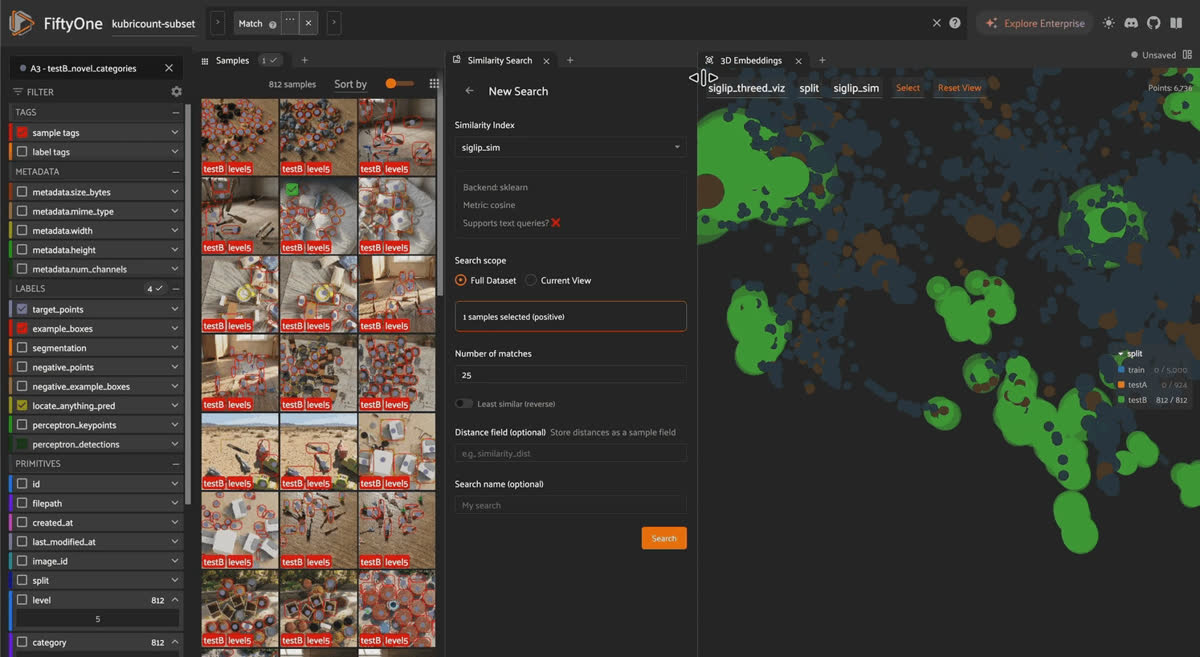Expand perceptron_keypoints filter chevron
This screenshot has height=657, width=1200.
coord(175,425)
